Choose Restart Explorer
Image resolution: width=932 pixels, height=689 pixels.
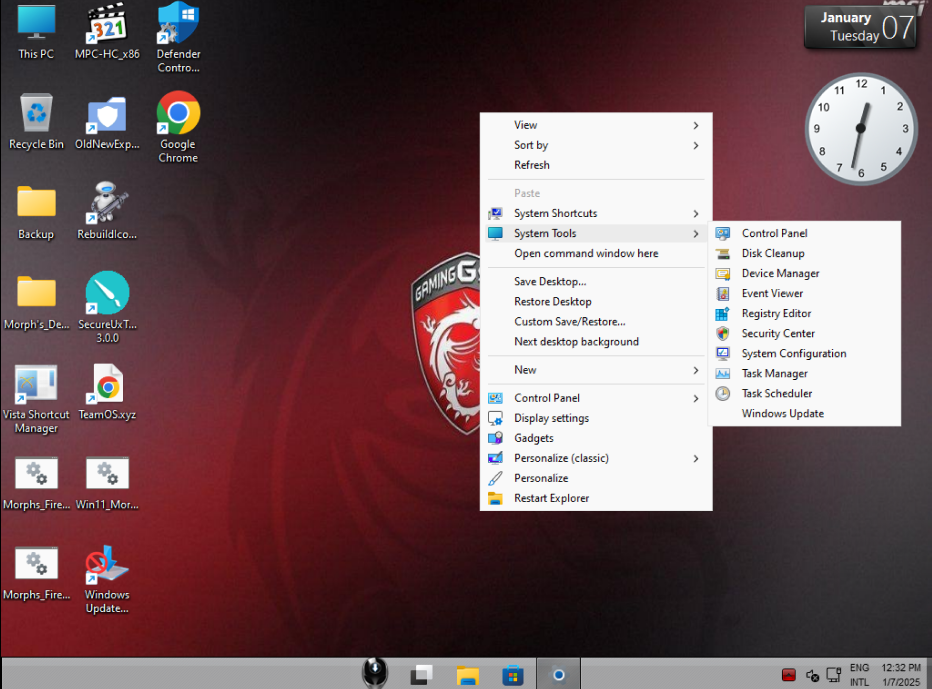pos(596,499)
